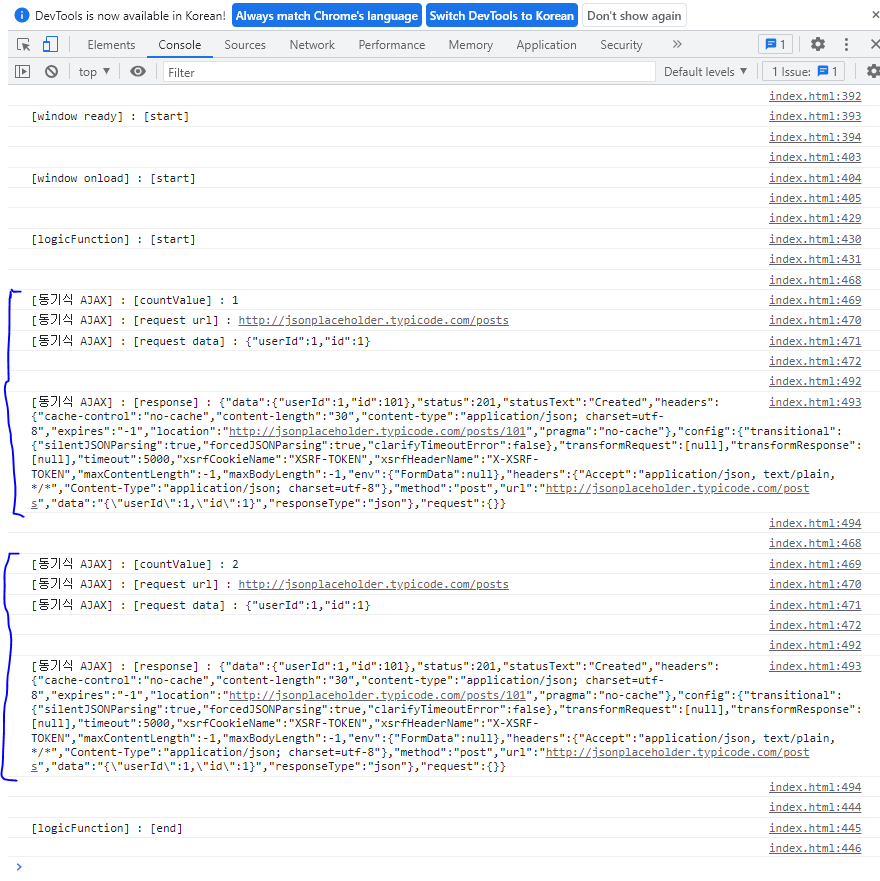880x881 pixels.
Task: Select the '[logicFunction] : [start]' log line
Action: [x=114, y=239]
